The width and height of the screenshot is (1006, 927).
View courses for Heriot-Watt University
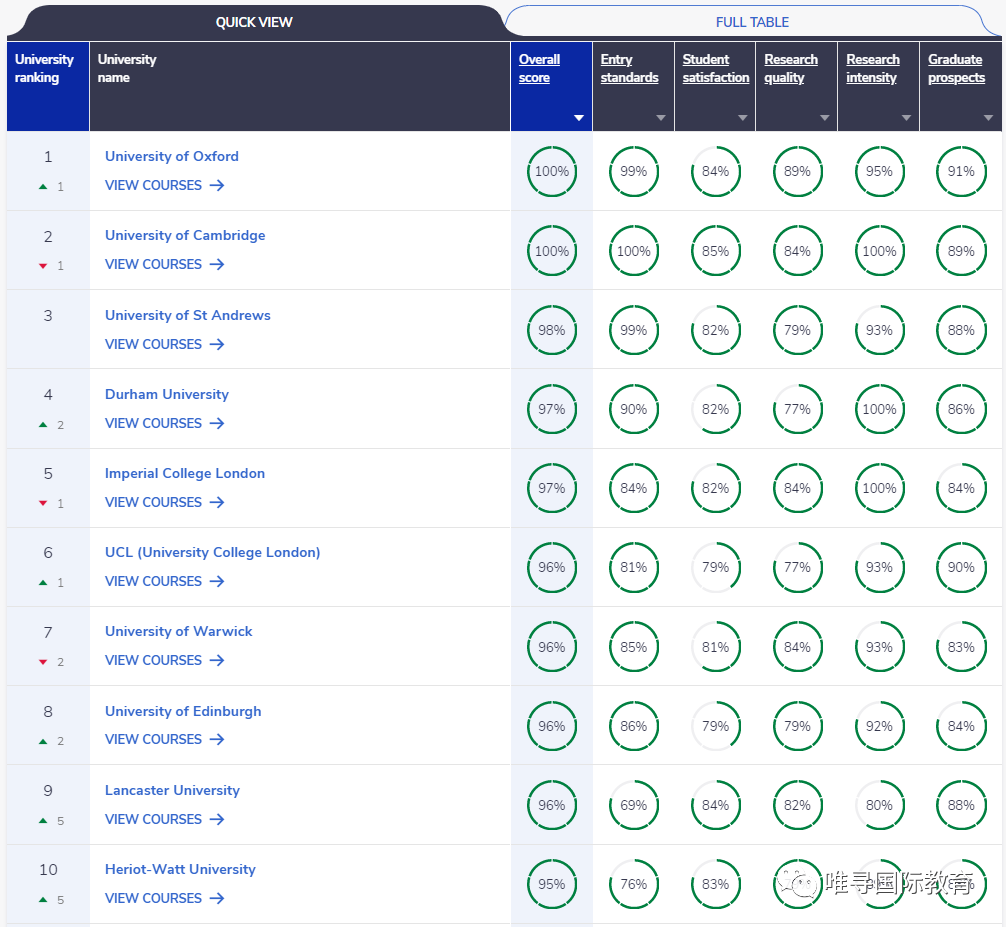[x=164, y=898]
